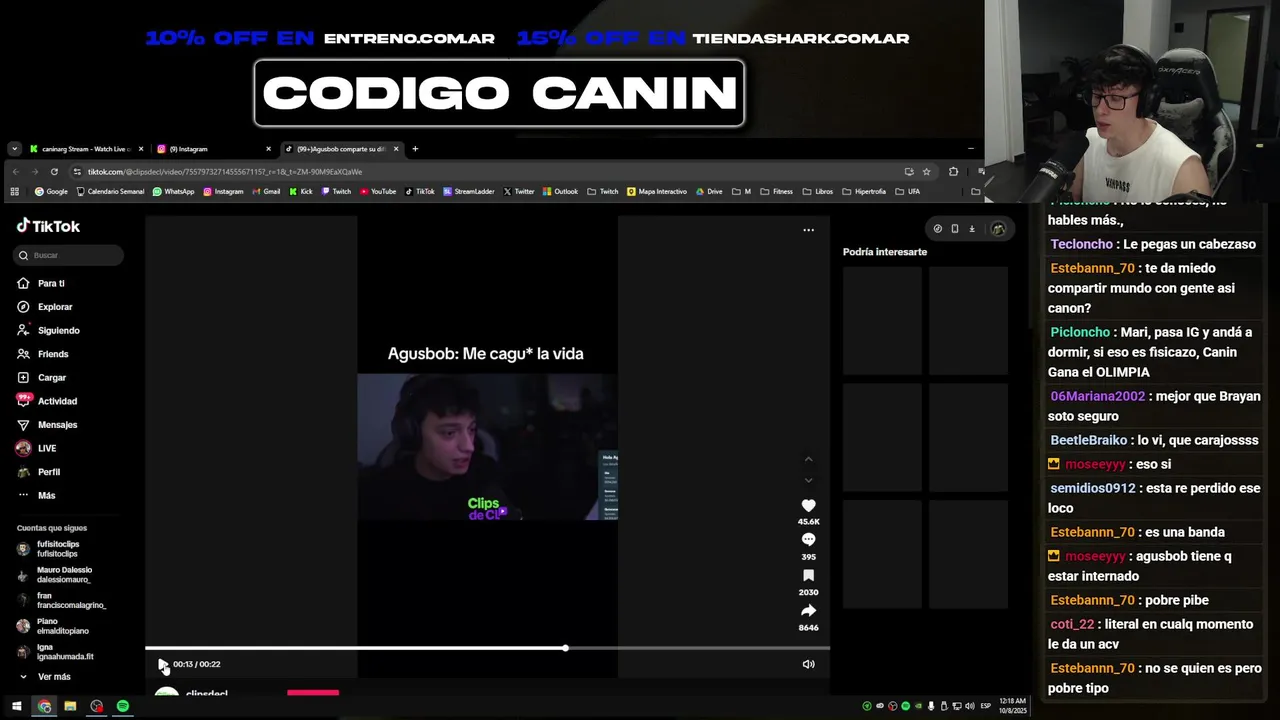Open the Windows Start menu
Screen dimensions: 1280x720
(16, 706)
